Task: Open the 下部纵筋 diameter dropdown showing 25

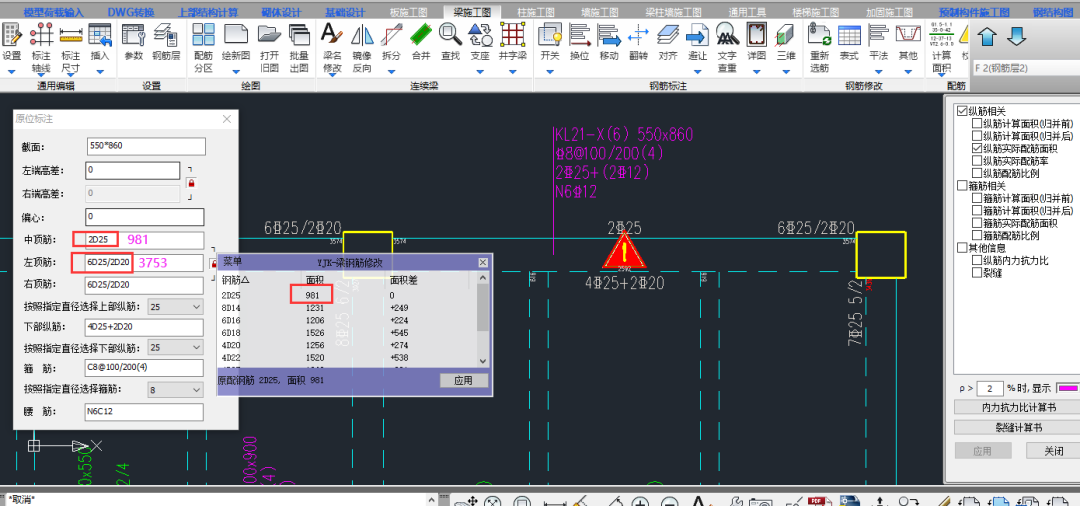Action: 176,348
